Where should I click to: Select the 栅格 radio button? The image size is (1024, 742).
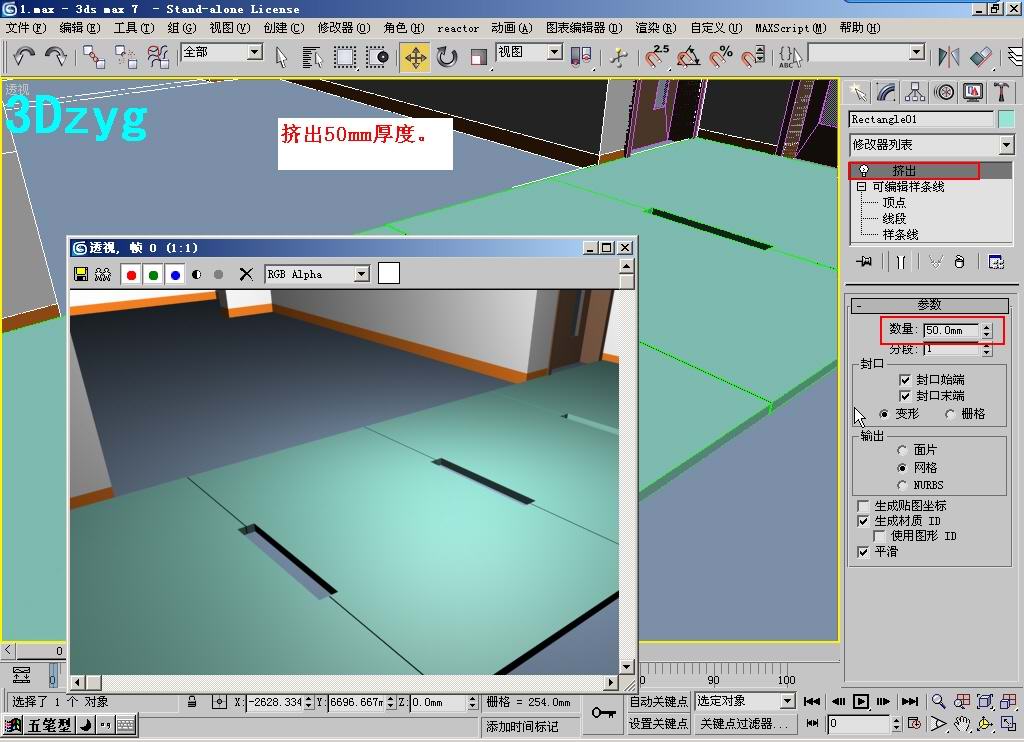[950, 414]
